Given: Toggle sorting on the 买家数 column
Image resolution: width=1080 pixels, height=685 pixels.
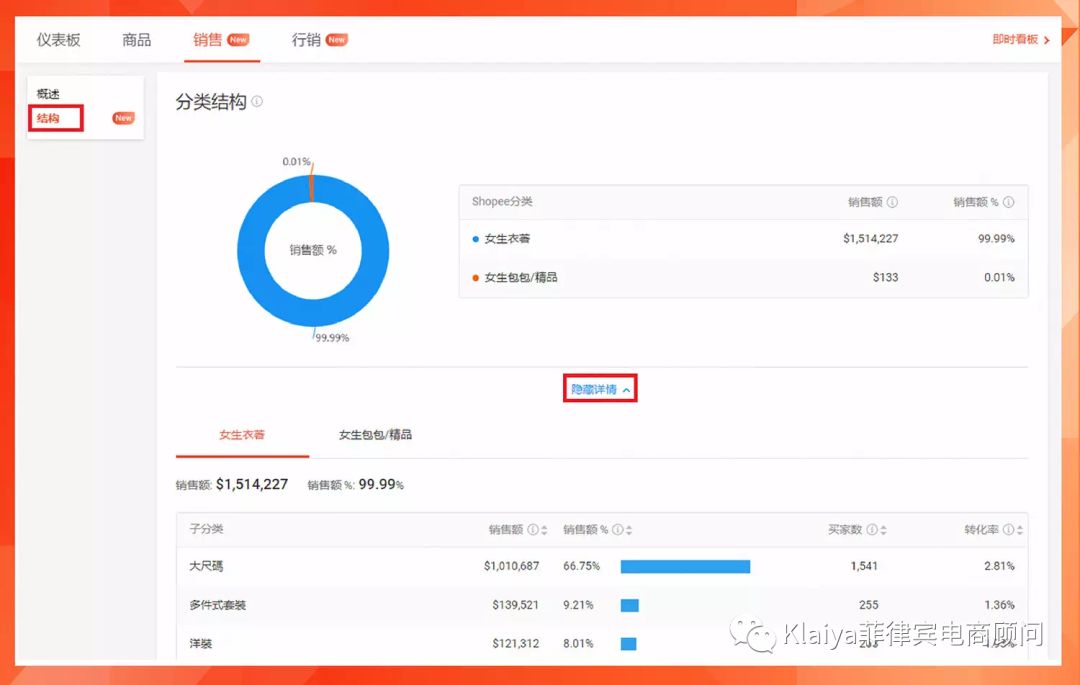Looking at the screenshot, I should pos(882,530).
